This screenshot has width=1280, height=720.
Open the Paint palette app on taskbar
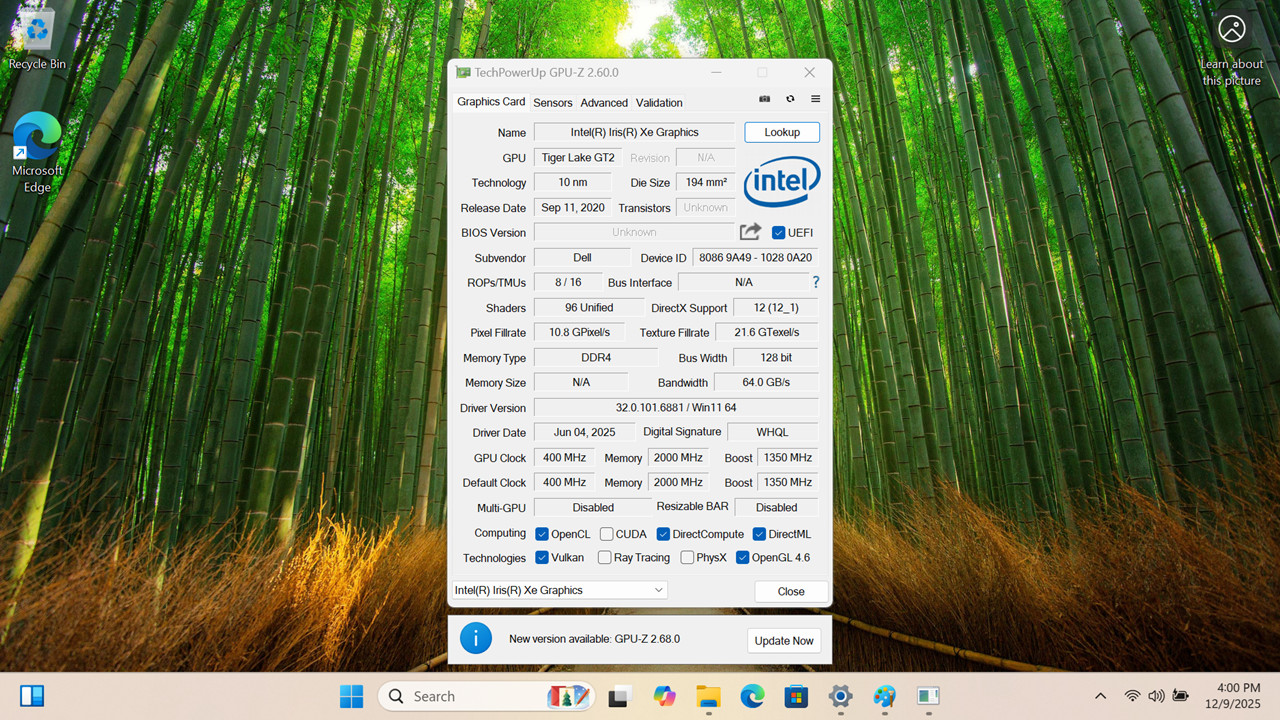click(x=884, y=696)
